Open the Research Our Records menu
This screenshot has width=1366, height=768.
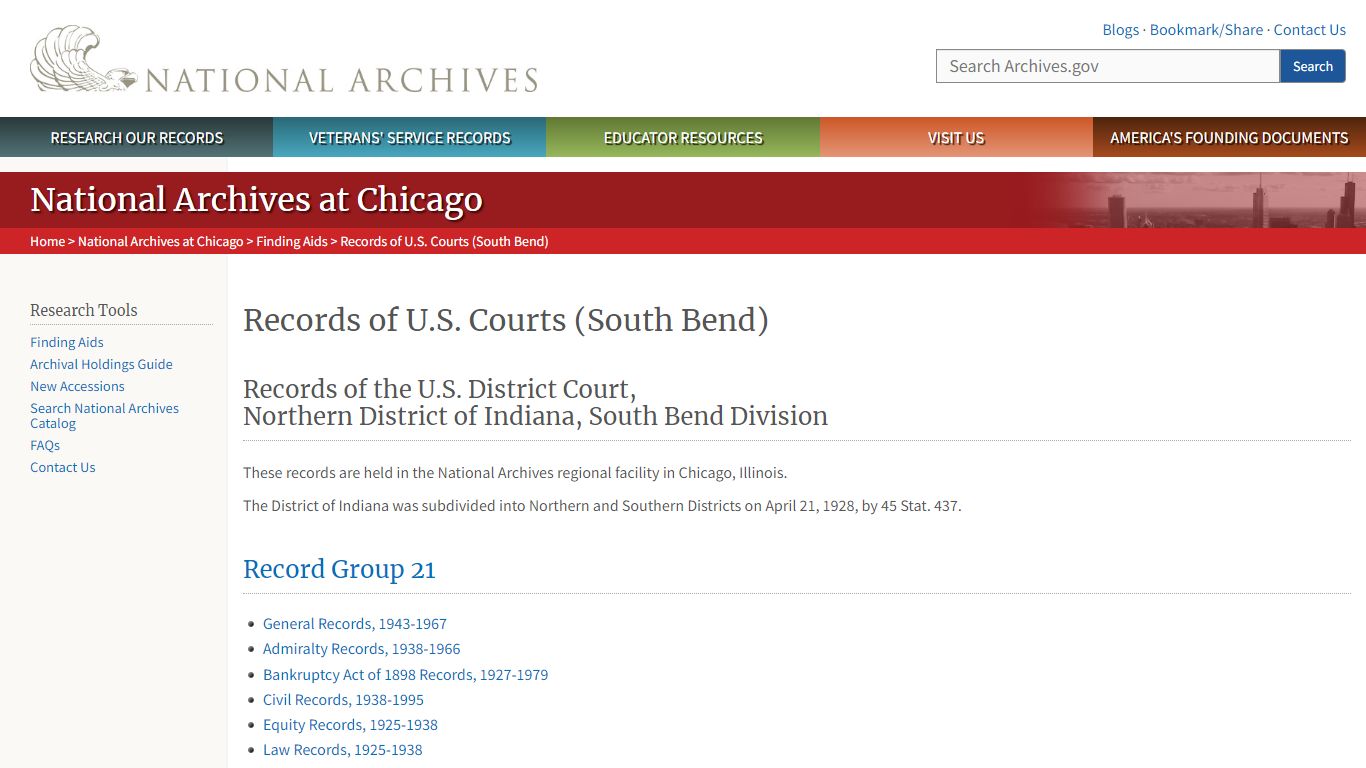click(137, 138)
